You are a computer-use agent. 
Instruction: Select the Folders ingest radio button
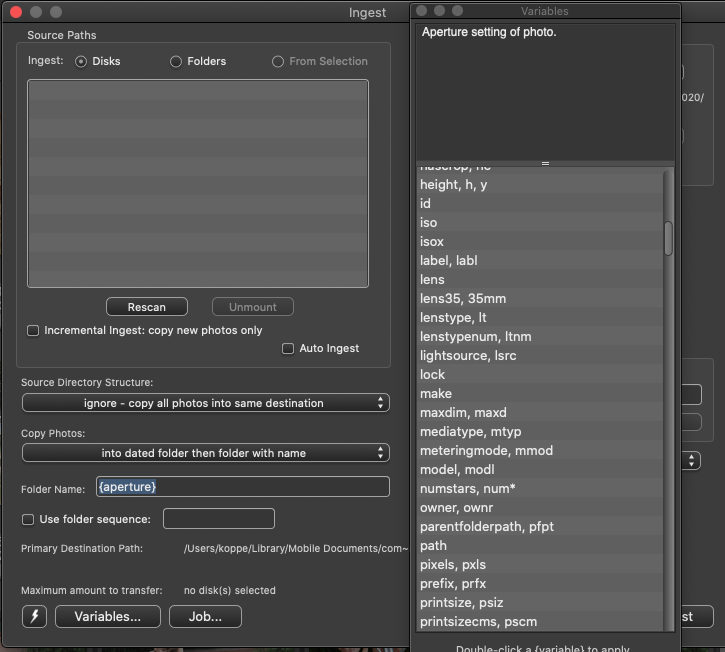click(176, 61)
